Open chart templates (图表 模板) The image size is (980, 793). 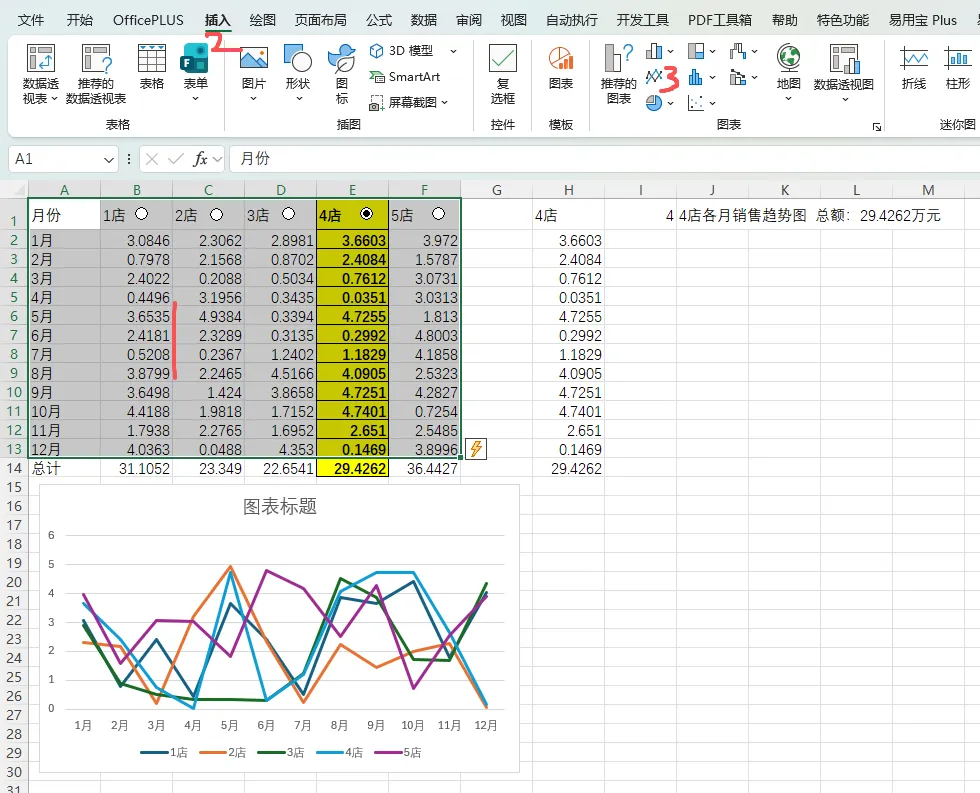pos(561,67)
